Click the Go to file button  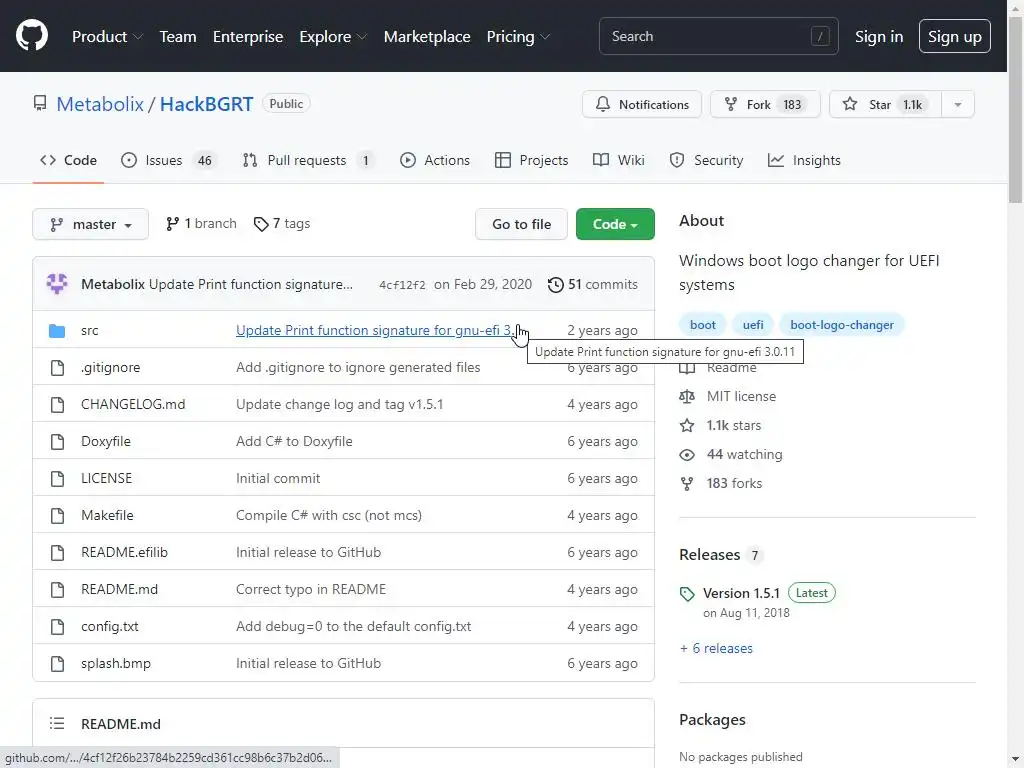(x=521, y=224)
